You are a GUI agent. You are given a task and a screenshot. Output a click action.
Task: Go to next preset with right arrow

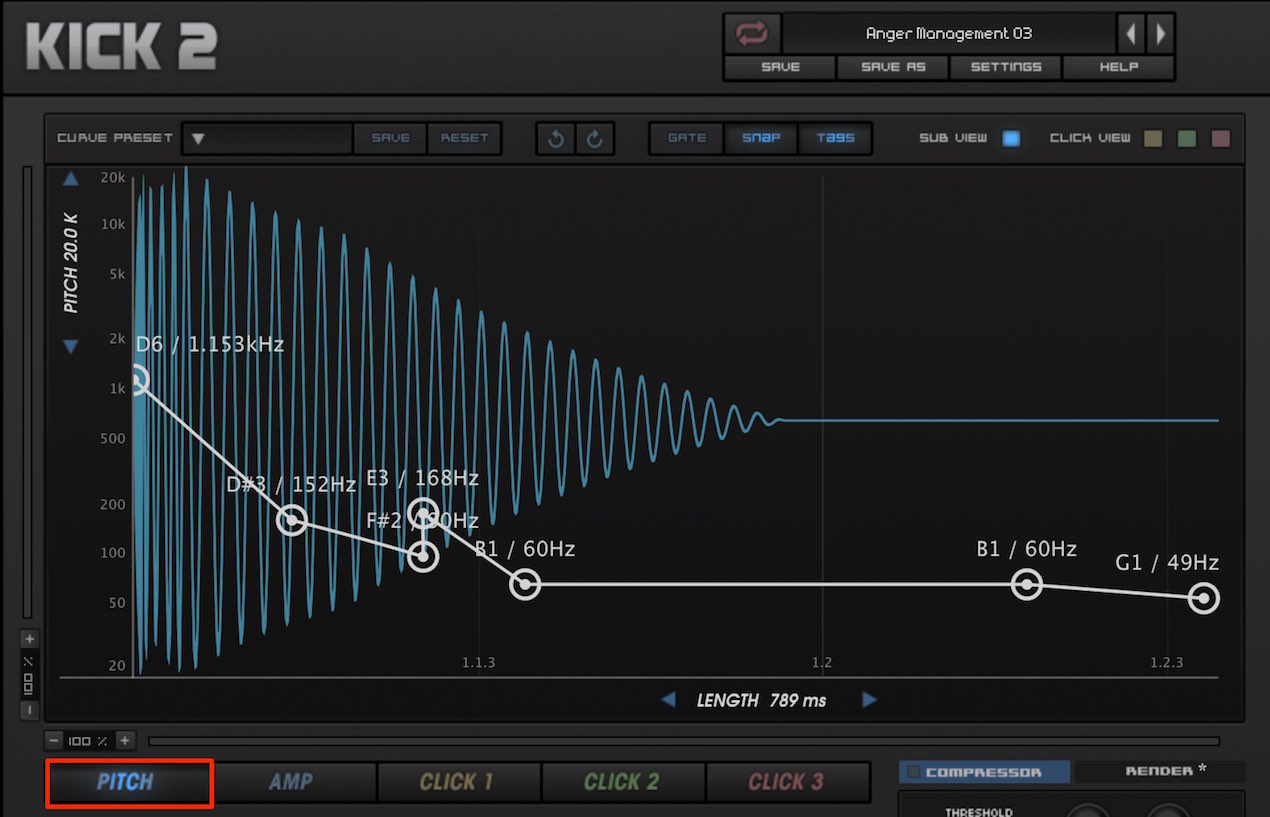click(x=1160, y=34)
